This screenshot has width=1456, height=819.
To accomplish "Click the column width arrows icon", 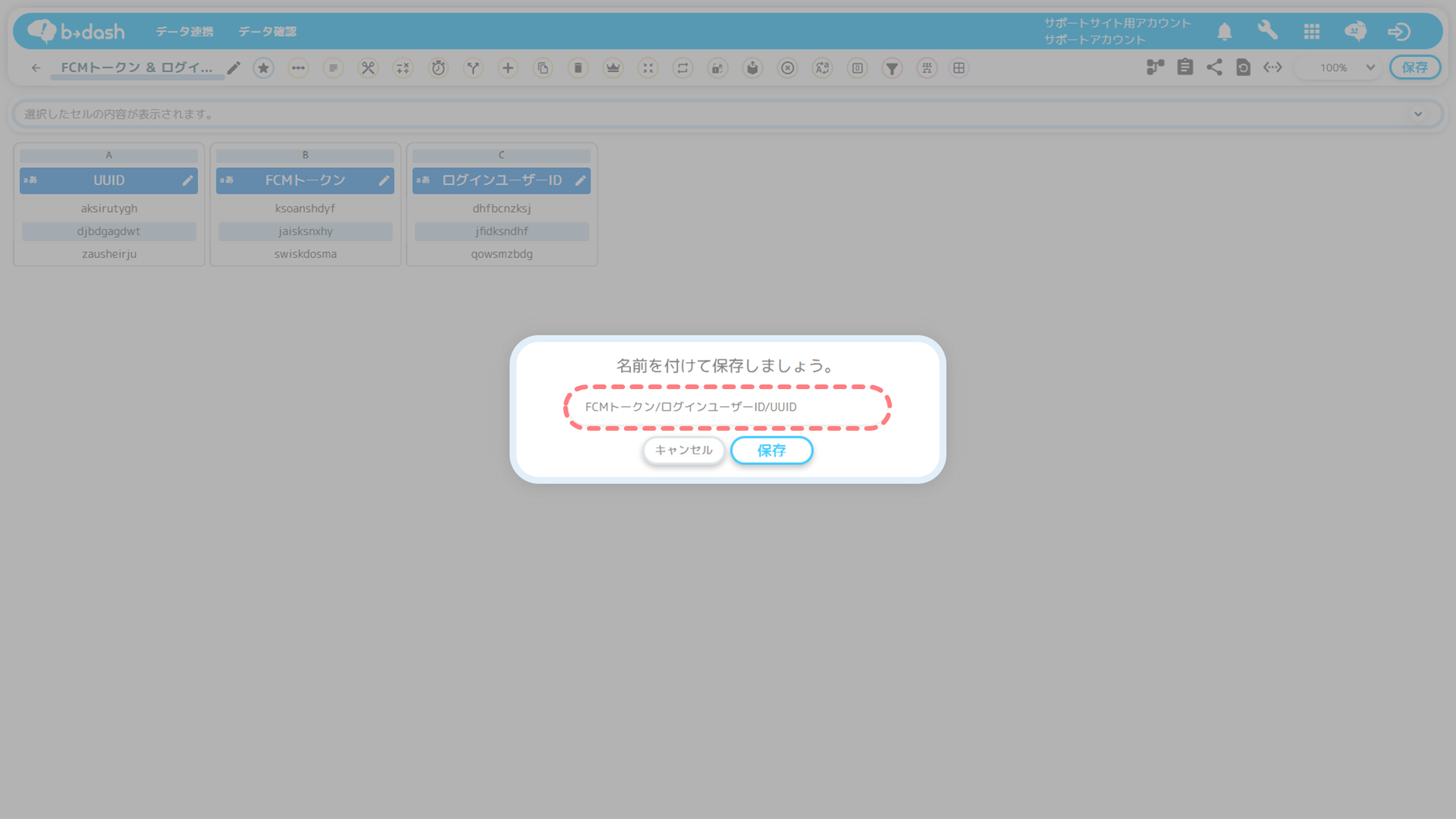I will click(x=1273, y=67).
